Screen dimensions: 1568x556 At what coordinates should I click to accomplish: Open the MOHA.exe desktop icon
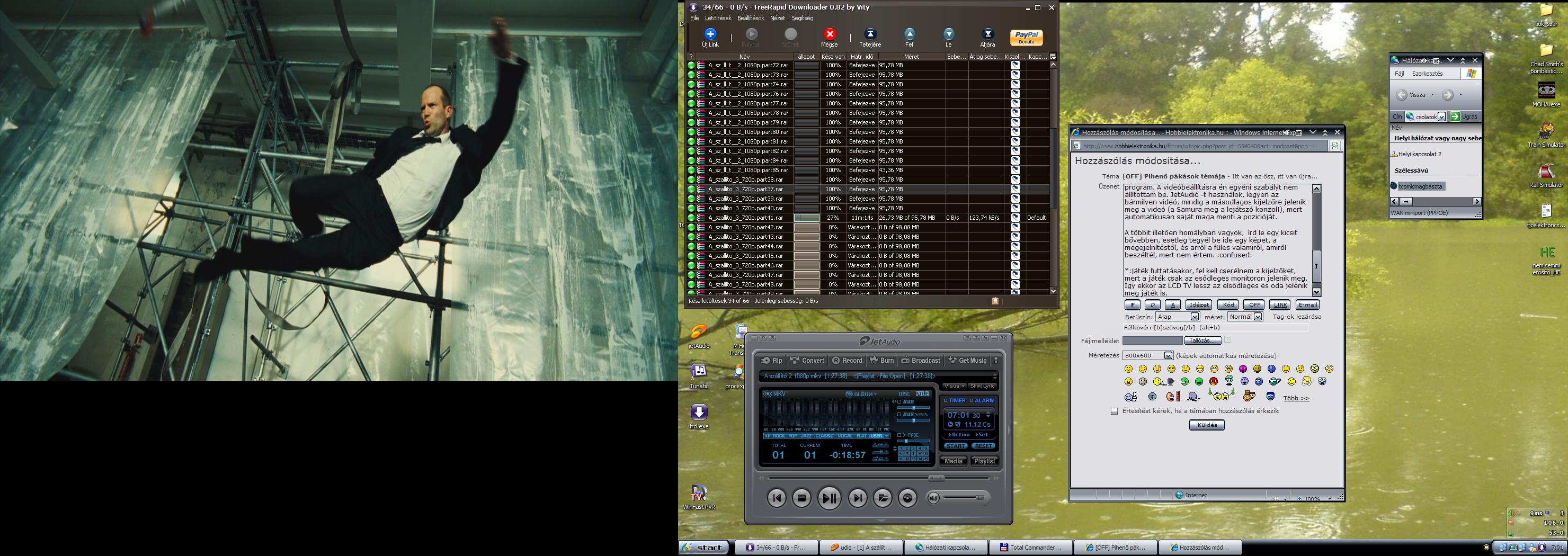(1546, 95)
